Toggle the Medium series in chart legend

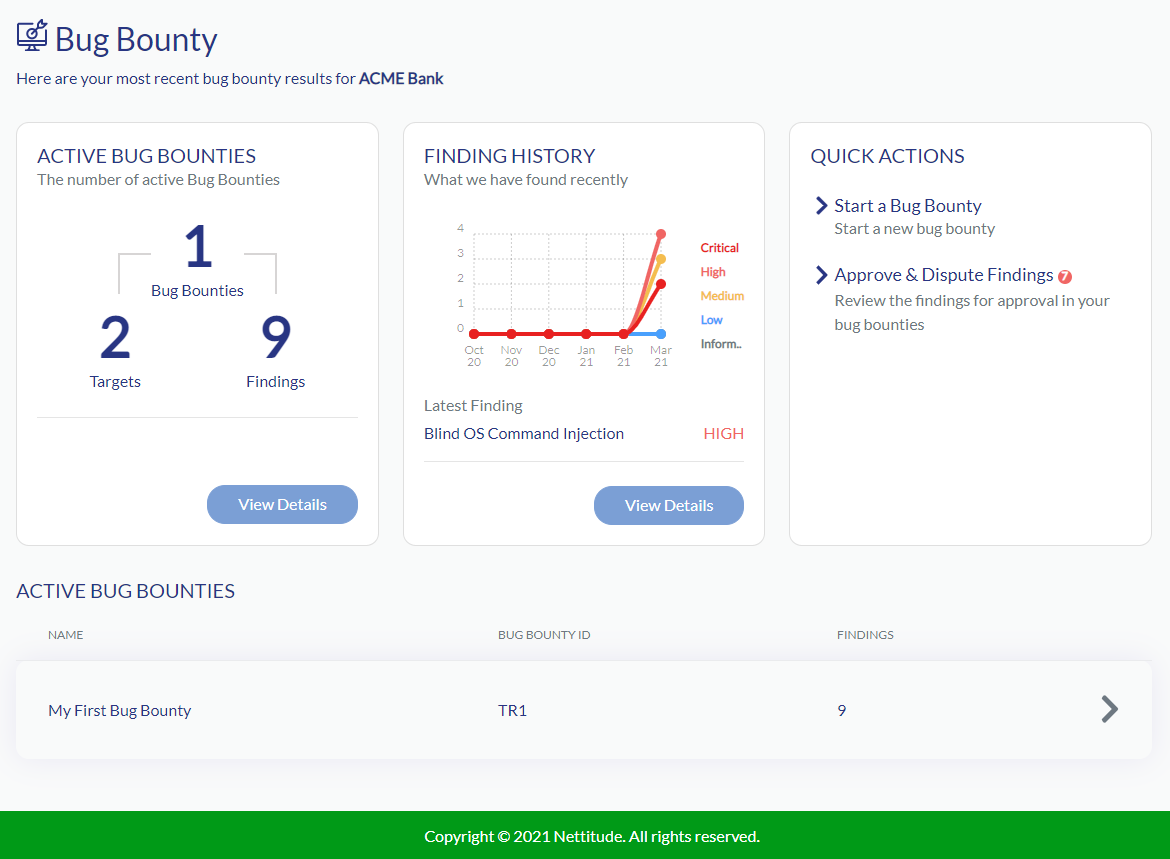coord(722,296)
